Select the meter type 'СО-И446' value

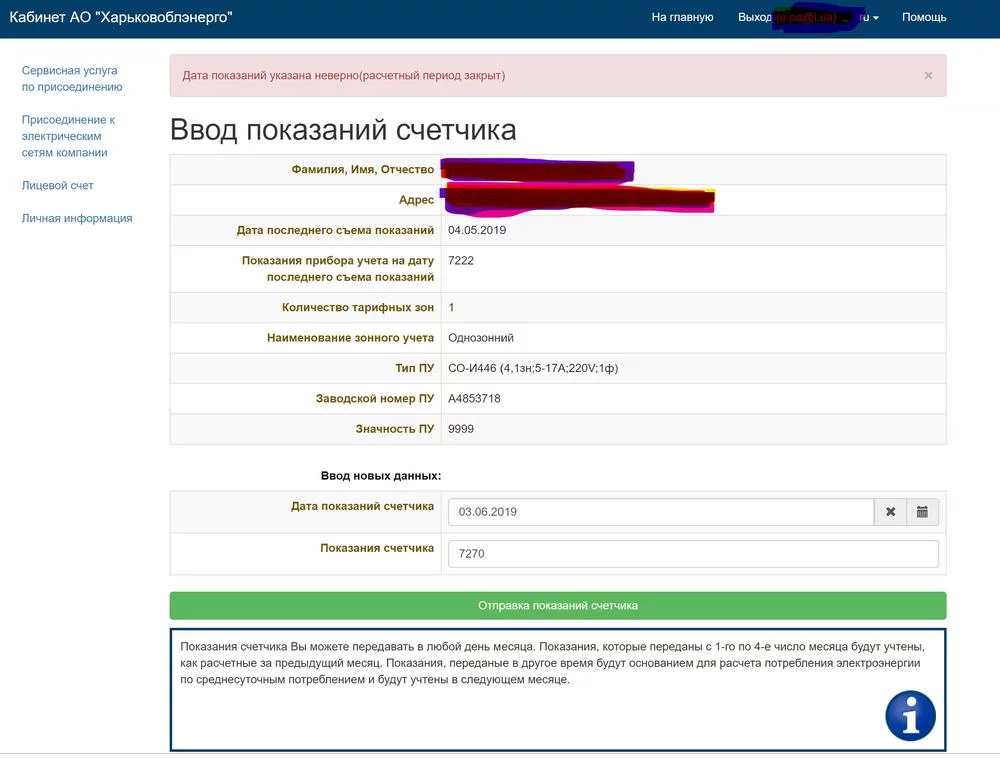(533, 368)
